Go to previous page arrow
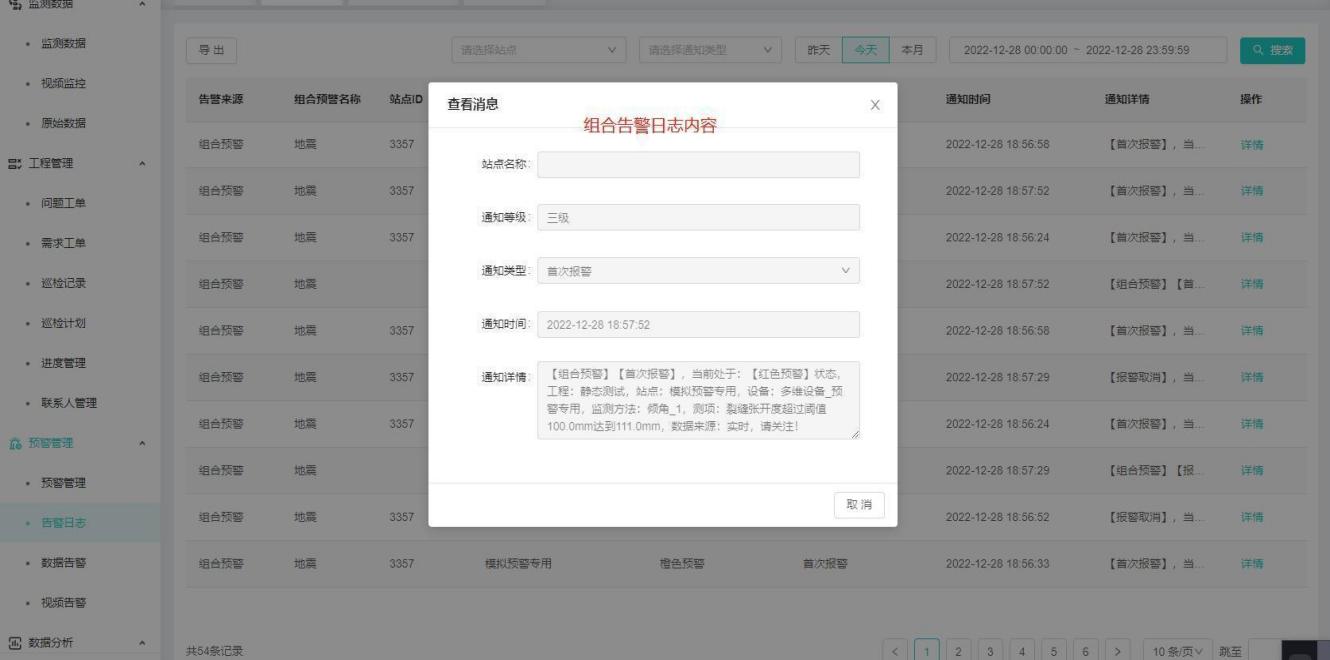 [x=895, y=652]
